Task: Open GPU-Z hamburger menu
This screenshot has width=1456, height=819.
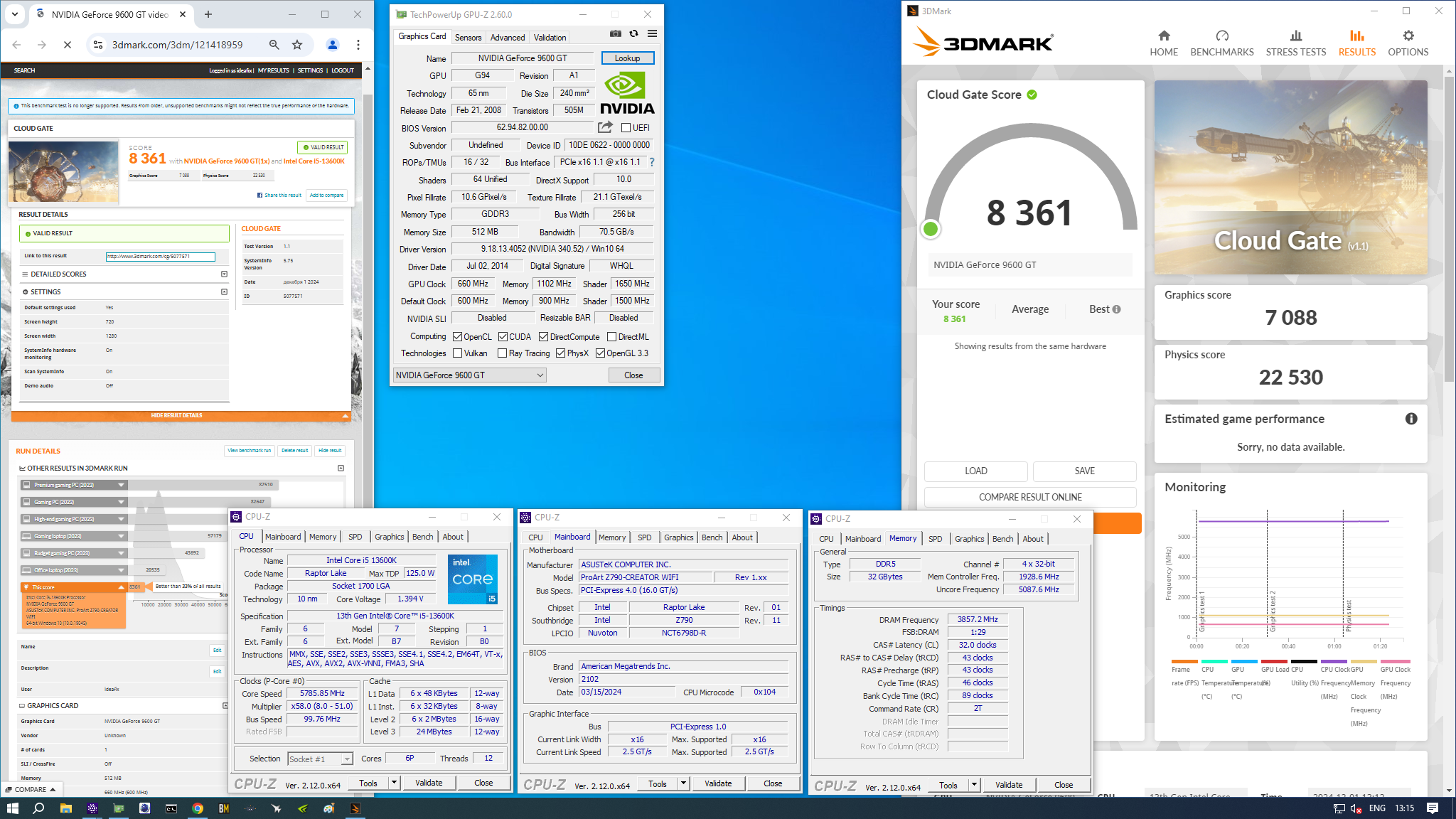Action: point(652,33)
